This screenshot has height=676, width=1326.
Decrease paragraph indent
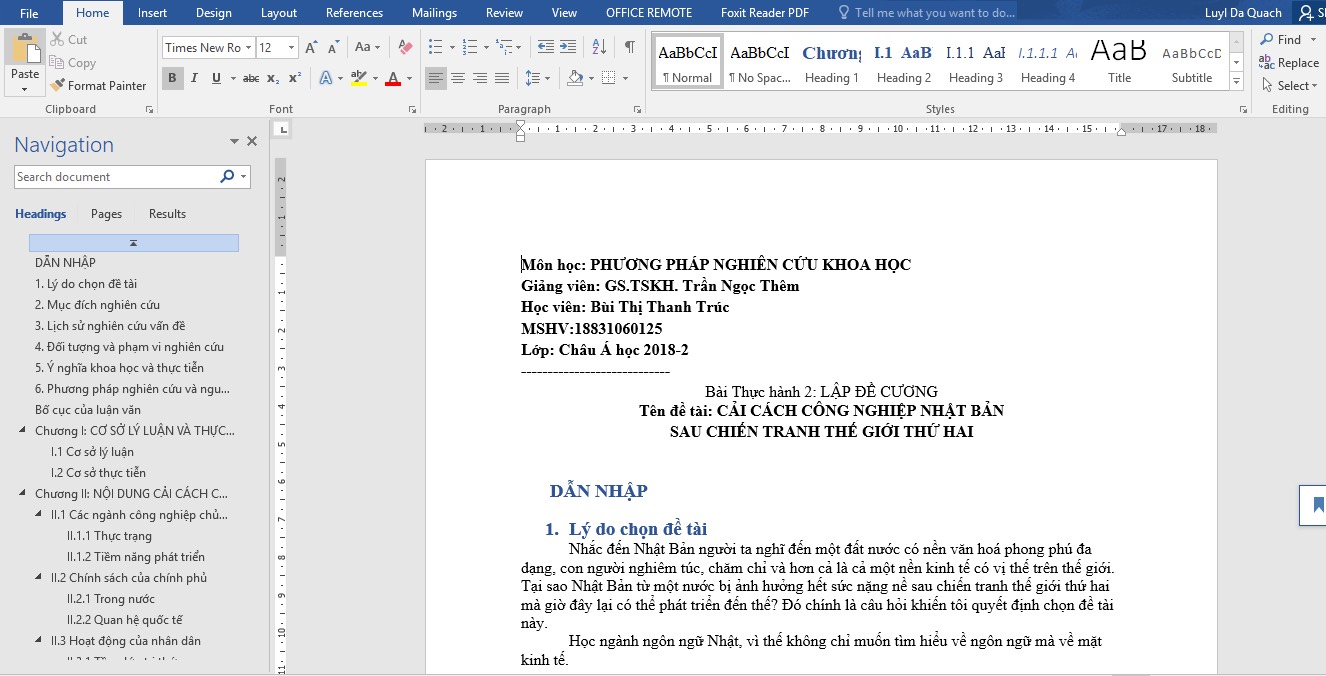(x=546, y=47)
